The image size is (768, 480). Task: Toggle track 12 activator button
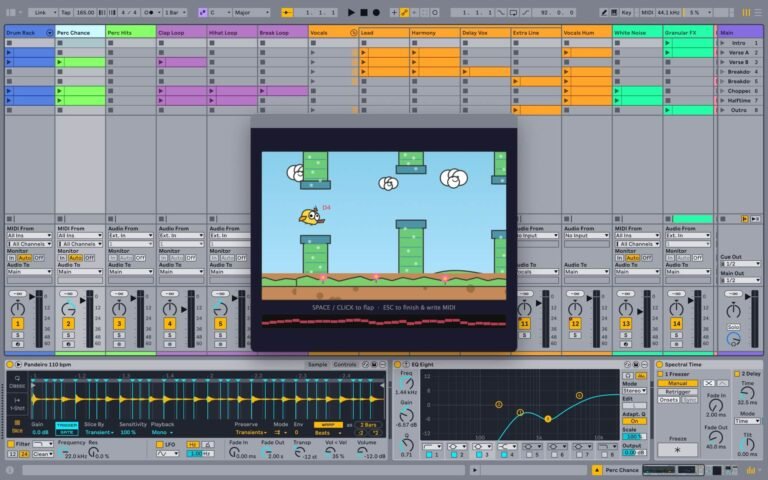tap(575, 324)
